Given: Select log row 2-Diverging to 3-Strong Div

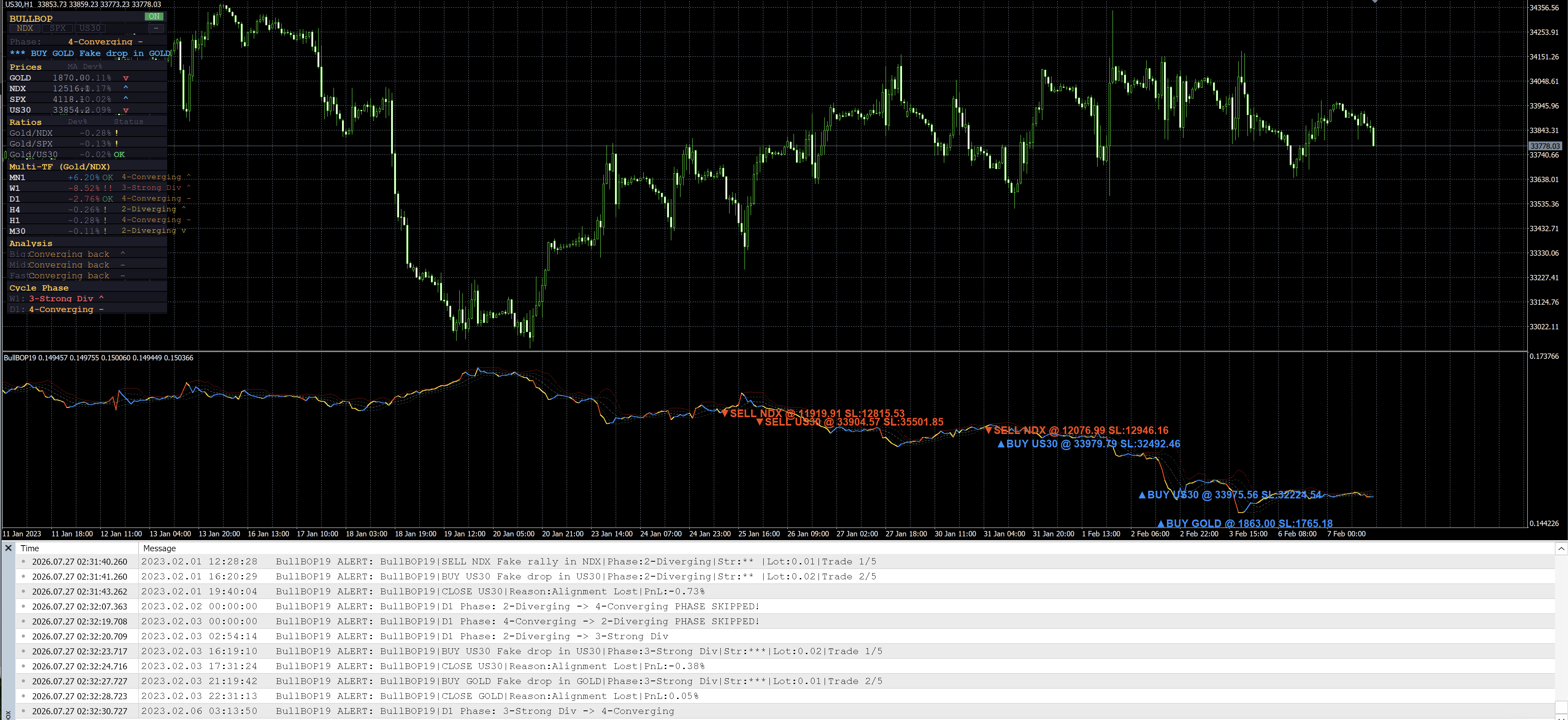Looking at the screenshot, I should (x=785, y=637).
